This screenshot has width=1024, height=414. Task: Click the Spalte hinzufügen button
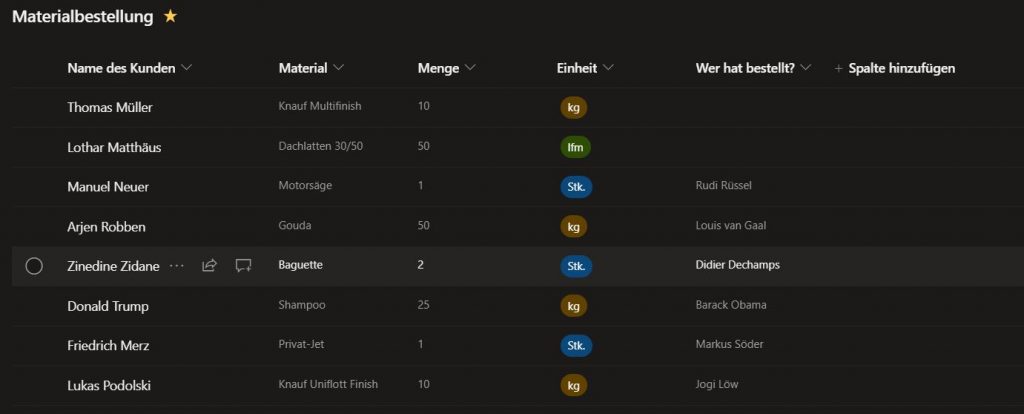(x=900, y=69)
